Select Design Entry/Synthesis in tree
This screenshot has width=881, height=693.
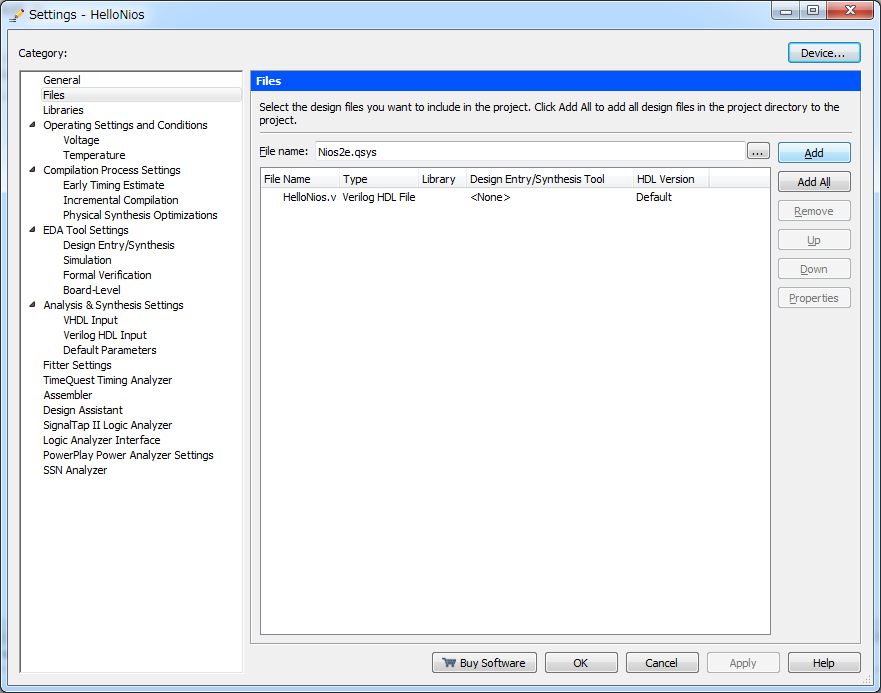click(119, 245)
